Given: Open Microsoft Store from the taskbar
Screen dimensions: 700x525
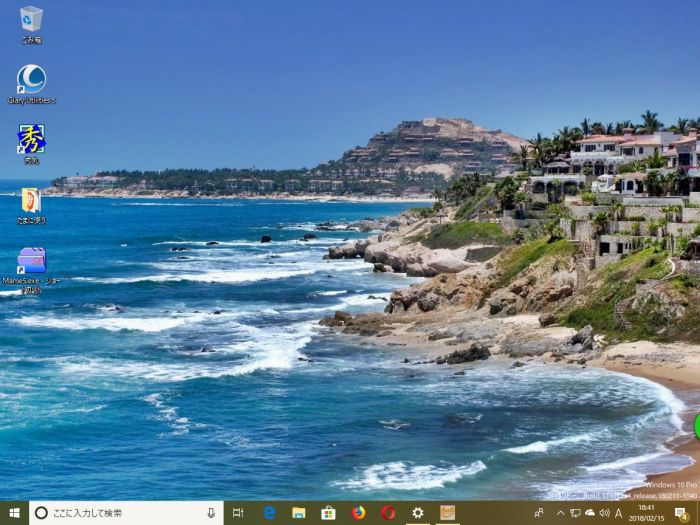Looking at the screenshot, I should (328, 512).
